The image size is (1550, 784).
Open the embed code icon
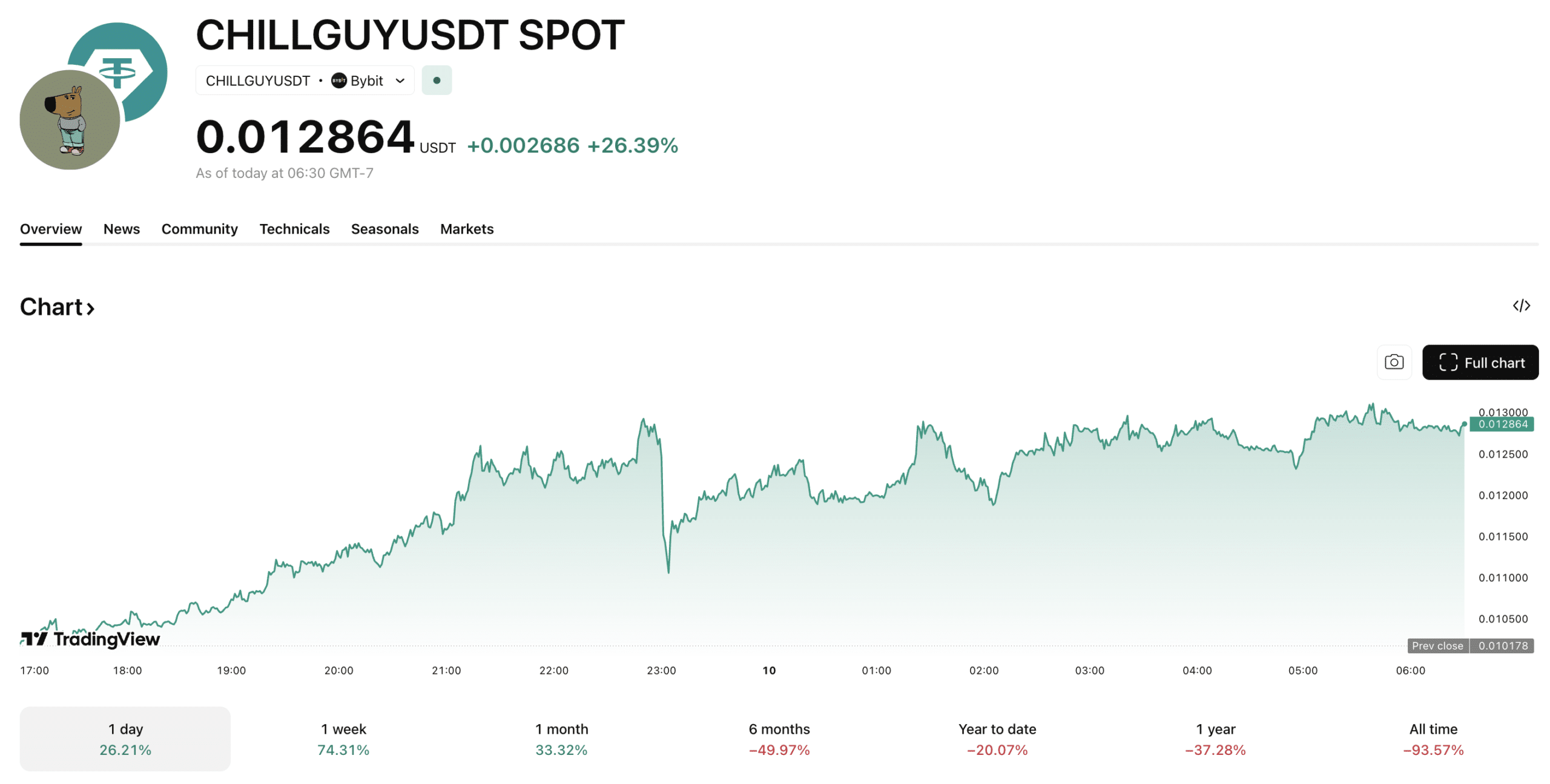(1521, 306)
